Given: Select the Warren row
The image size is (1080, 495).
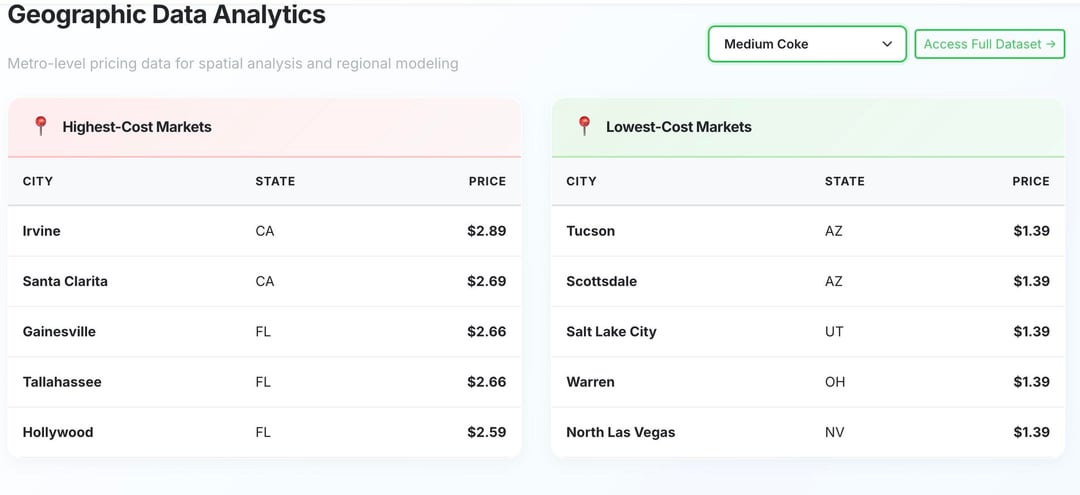Looking at the screenshot, I should pyautogui.click(x=808, y=382).
